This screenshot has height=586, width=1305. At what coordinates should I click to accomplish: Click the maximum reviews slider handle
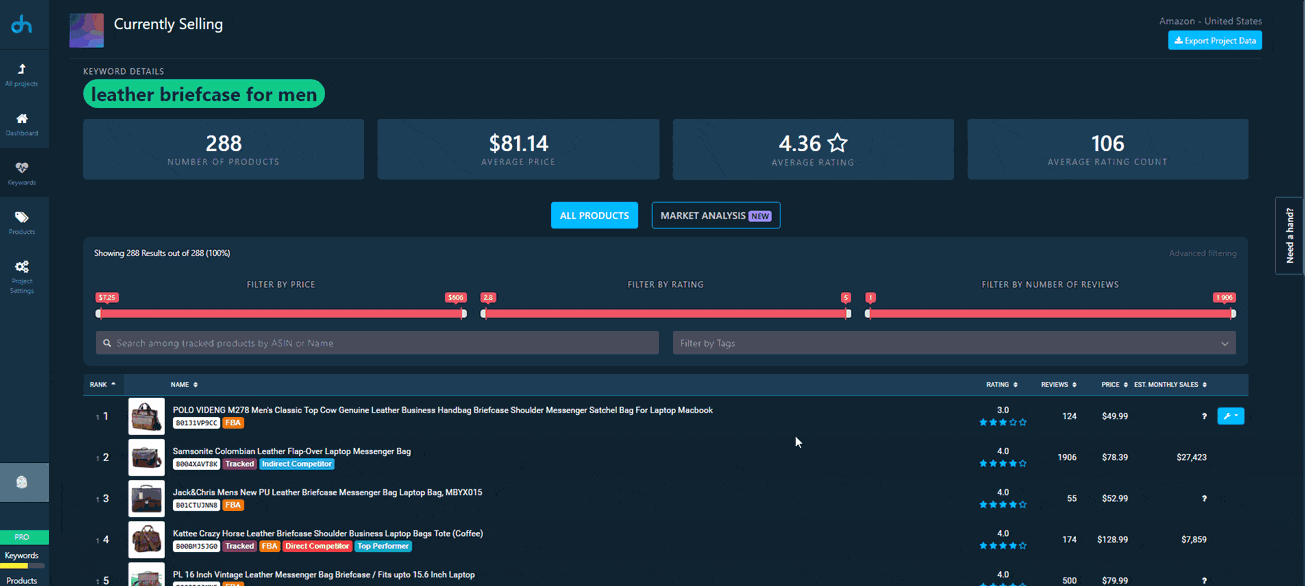[1233, 314]
